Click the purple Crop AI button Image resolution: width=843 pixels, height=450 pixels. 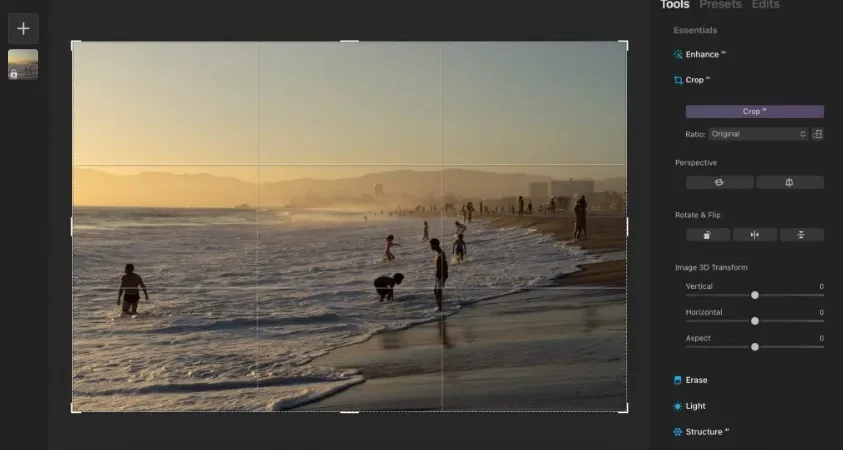pyautogui.click(x=755, y=111)
